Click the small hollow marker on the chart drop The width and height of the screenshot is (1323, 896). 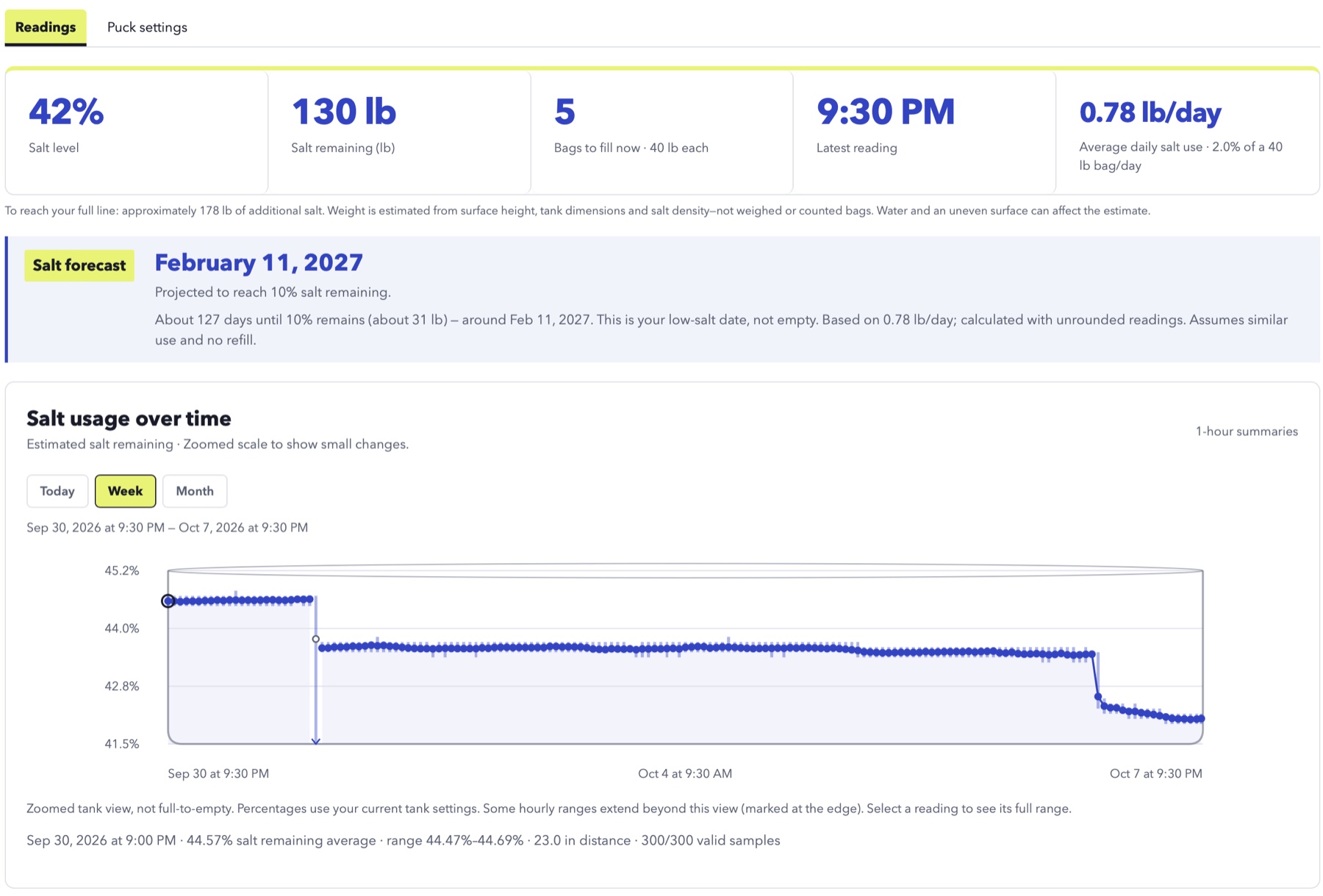pyautogui.click(x=316, y=639)
